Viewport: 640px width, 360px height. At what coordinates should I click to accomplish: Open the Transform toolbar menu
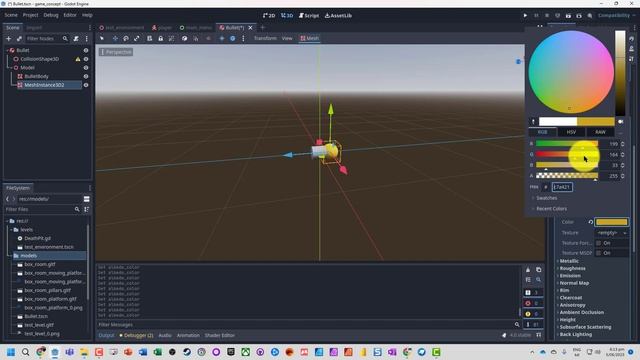(265, 38)
